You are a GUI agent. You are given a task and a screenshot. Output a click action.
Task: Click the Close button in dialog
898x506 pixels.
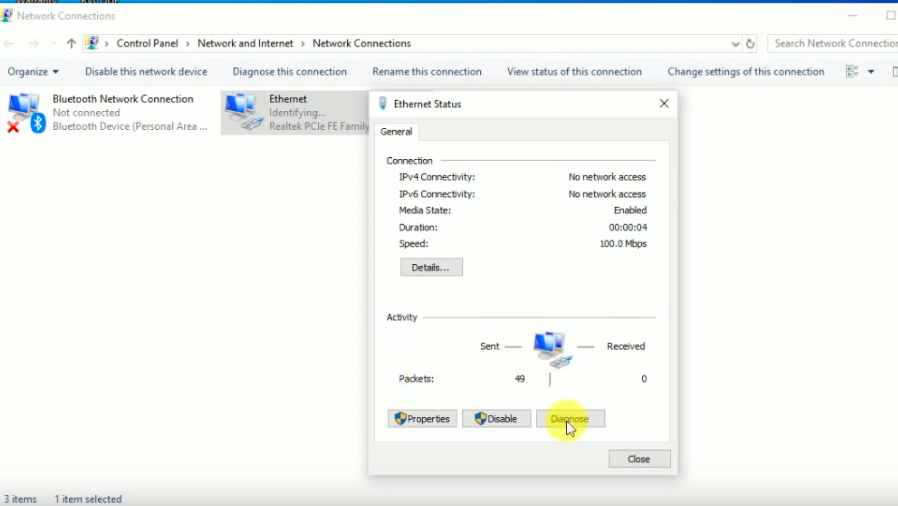(639, 459)
